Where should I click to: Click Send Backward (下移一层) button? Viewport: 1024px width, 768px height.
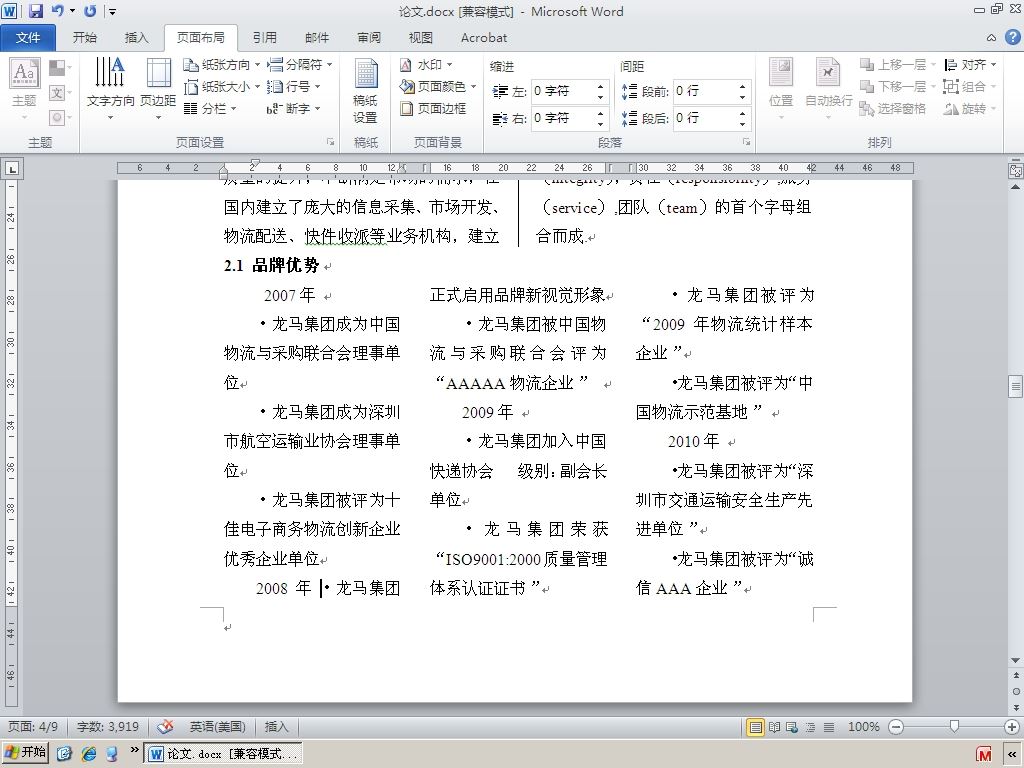(897, 86)
